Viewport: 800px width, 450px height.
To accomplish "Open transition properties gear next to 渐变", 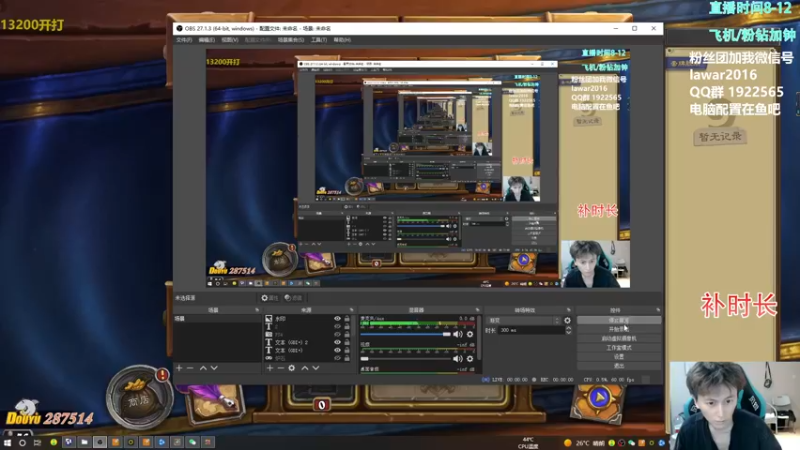I will [x=567, y=320].
